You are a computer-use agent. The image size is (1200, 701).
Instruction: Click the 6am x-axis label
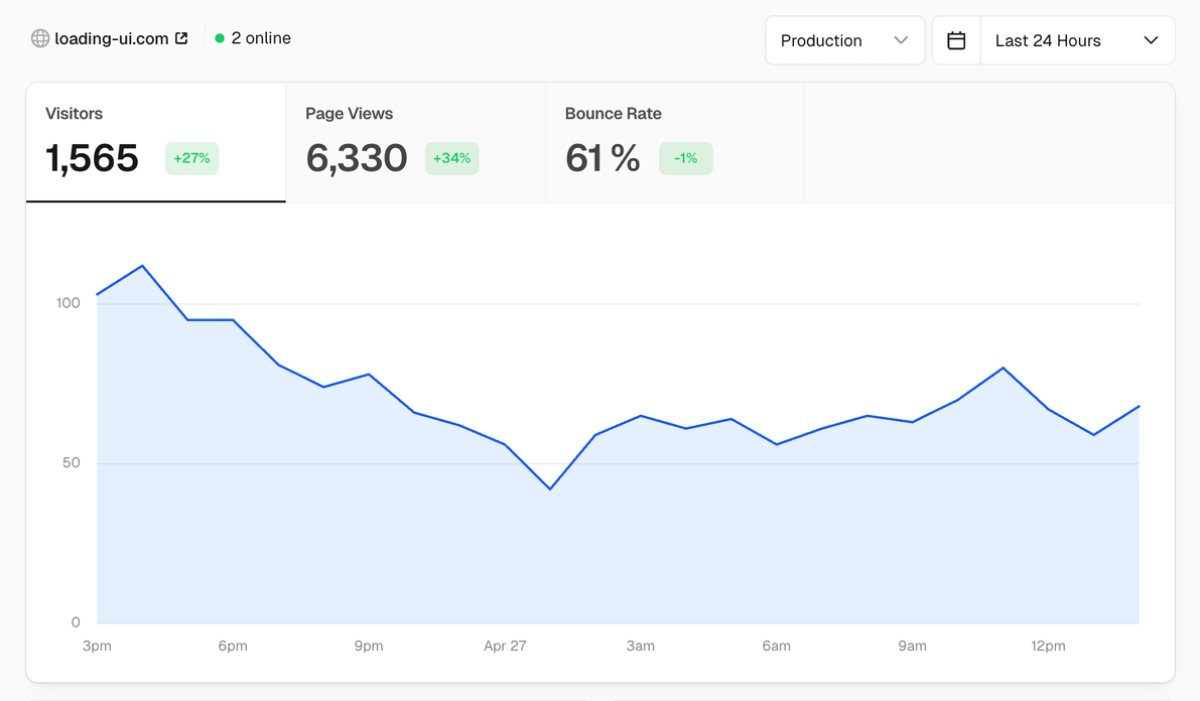(x=777, y=646)
